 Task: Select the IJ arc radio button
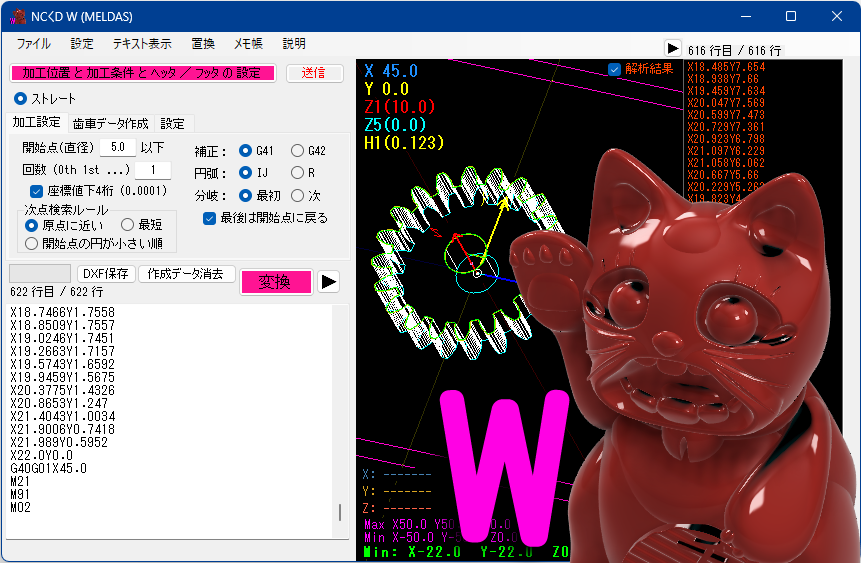245,172
